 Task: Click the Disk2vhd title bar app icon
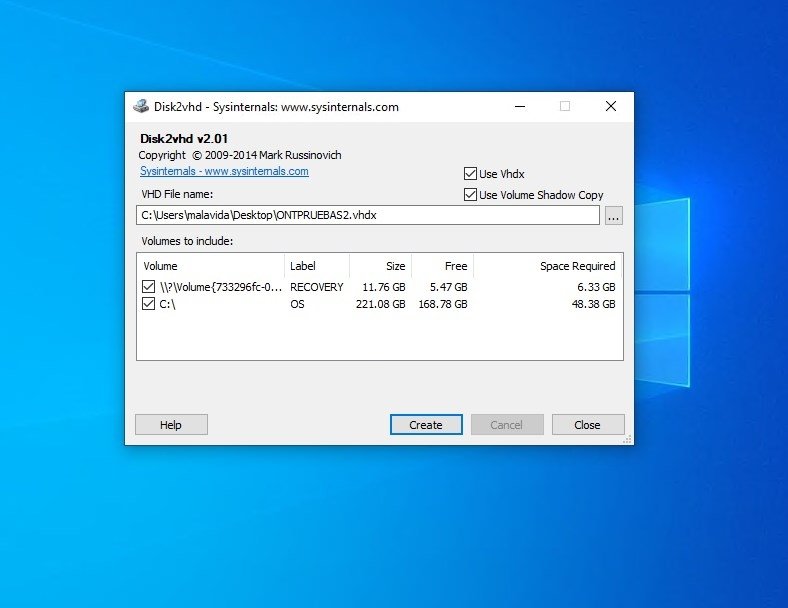[141, 107]
